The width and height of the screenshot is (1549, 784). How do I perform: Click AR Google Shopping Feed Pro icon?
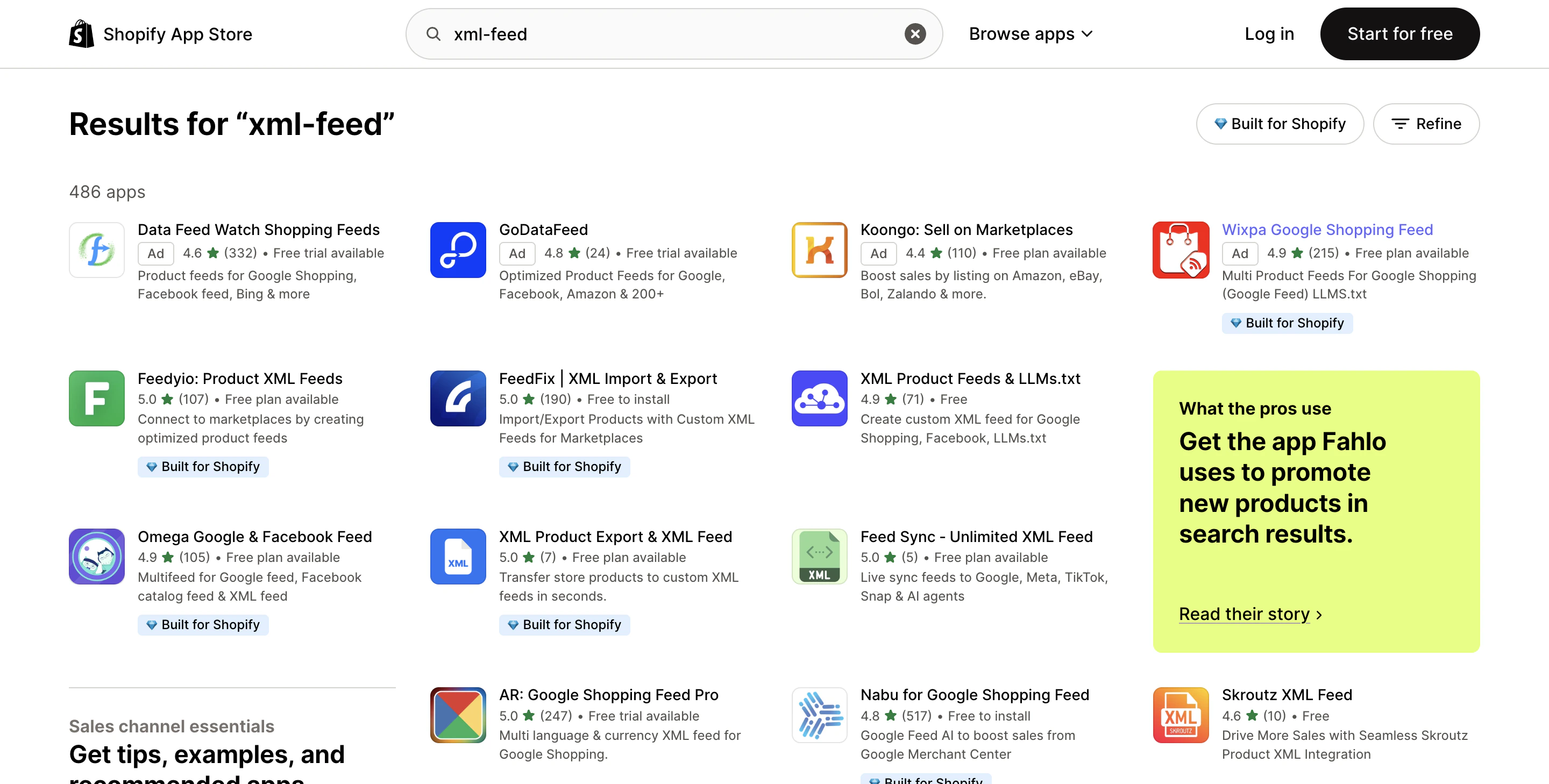pos(458,715)
